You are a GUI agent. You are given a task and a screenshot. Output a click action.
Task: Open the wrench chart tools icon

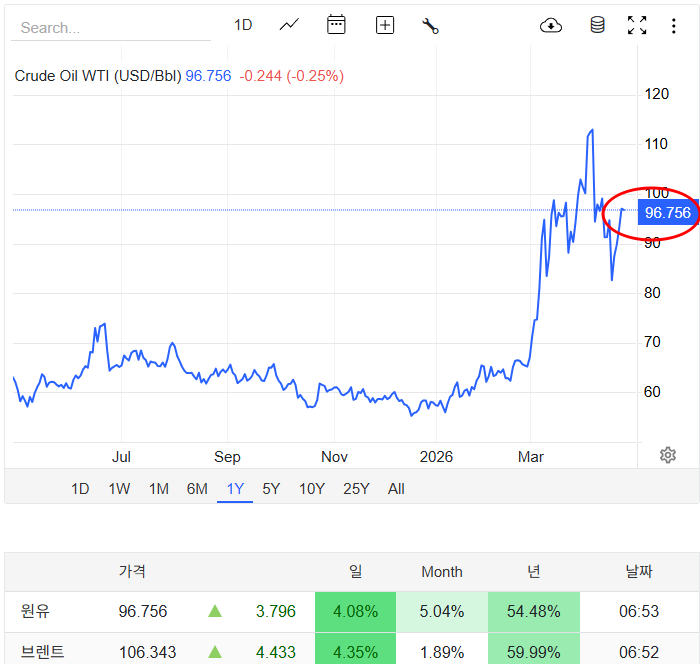[x=431, y=26]
